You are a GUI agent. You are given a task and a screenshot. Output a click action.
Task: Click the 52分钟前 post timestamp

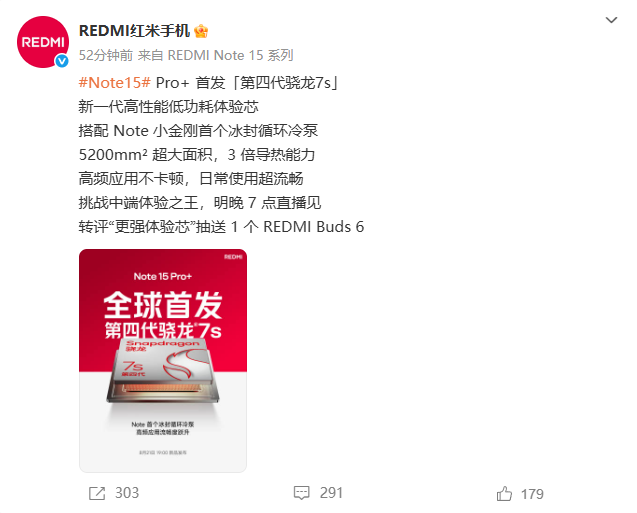[x=106, y=55]
